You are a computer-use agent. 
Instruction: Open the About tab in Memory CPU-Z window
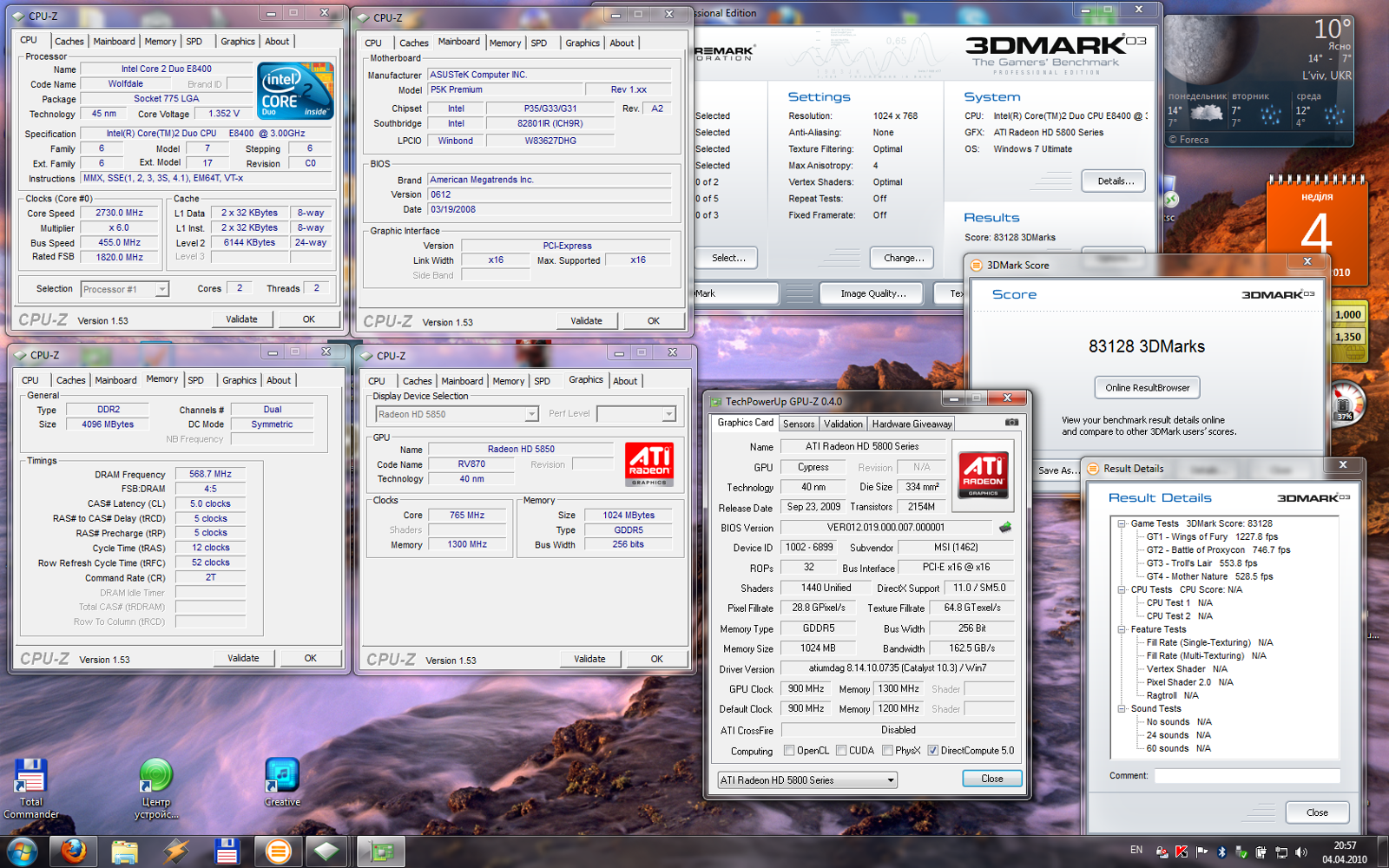pos(279,380)
